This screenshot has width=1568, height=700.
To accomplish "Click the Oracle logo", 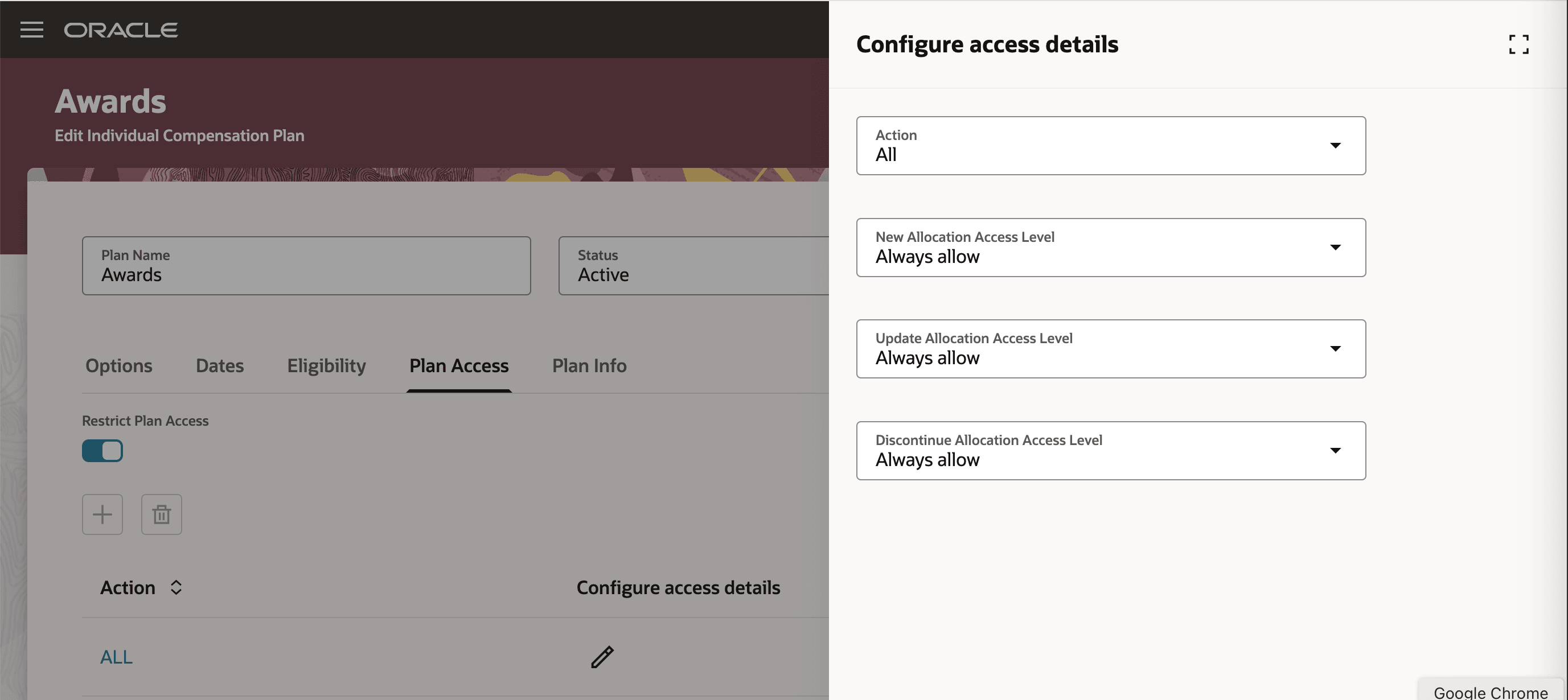I will tap(120, 30).
